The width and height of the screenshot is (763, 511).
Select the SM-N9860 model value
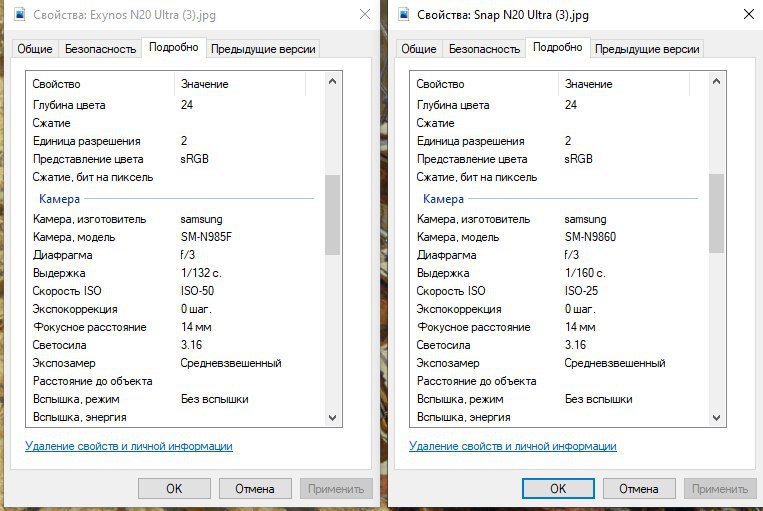590,237
